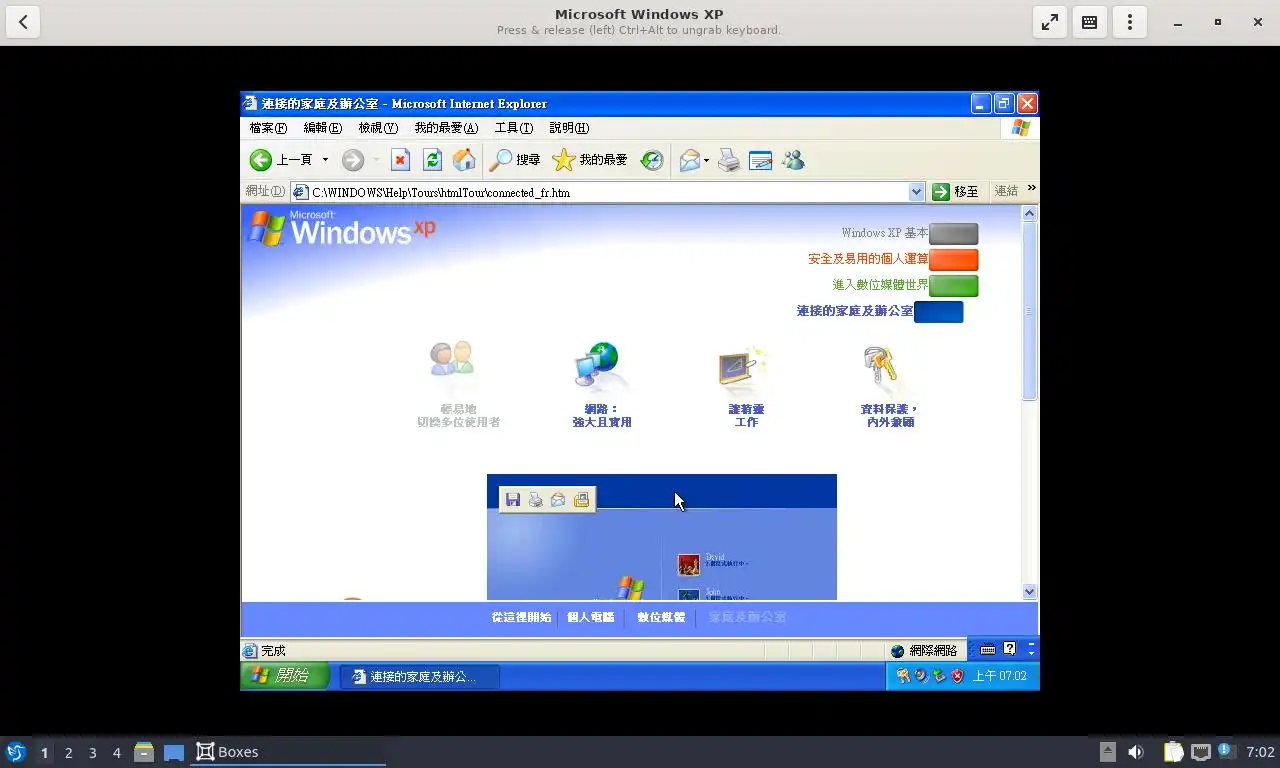Open the 檢視(V) menu
This screenshot has height=768, width=1280.
coord(378,128)
